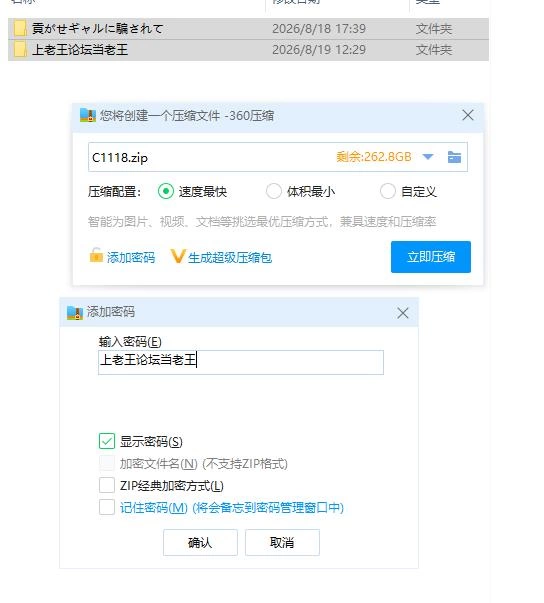Click the 确认 button
Image resolution: width=544 pixels, height=603 pixels.
point(200,542)
